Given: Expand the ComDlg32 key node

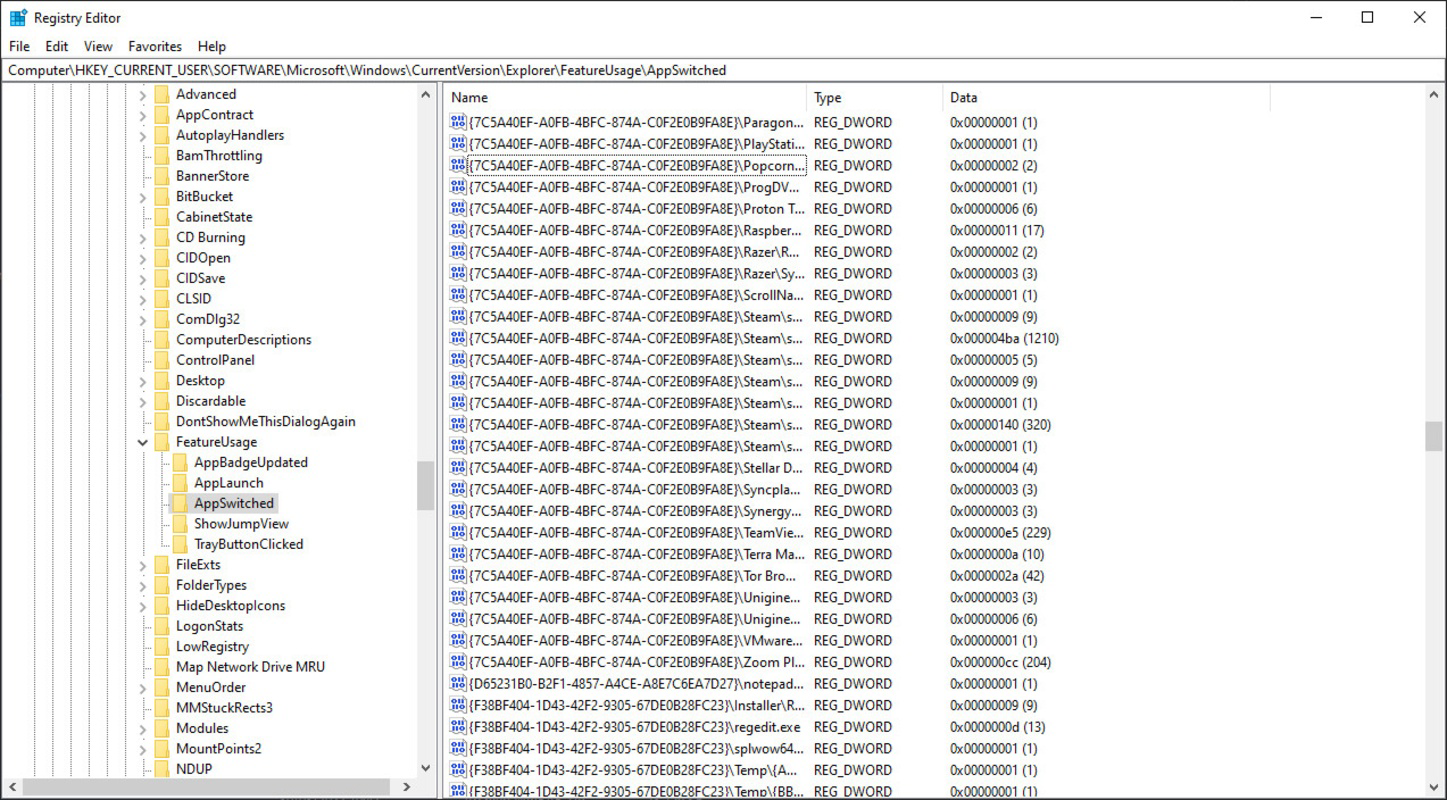Looking at the screenshot, I should pos(142,320).
